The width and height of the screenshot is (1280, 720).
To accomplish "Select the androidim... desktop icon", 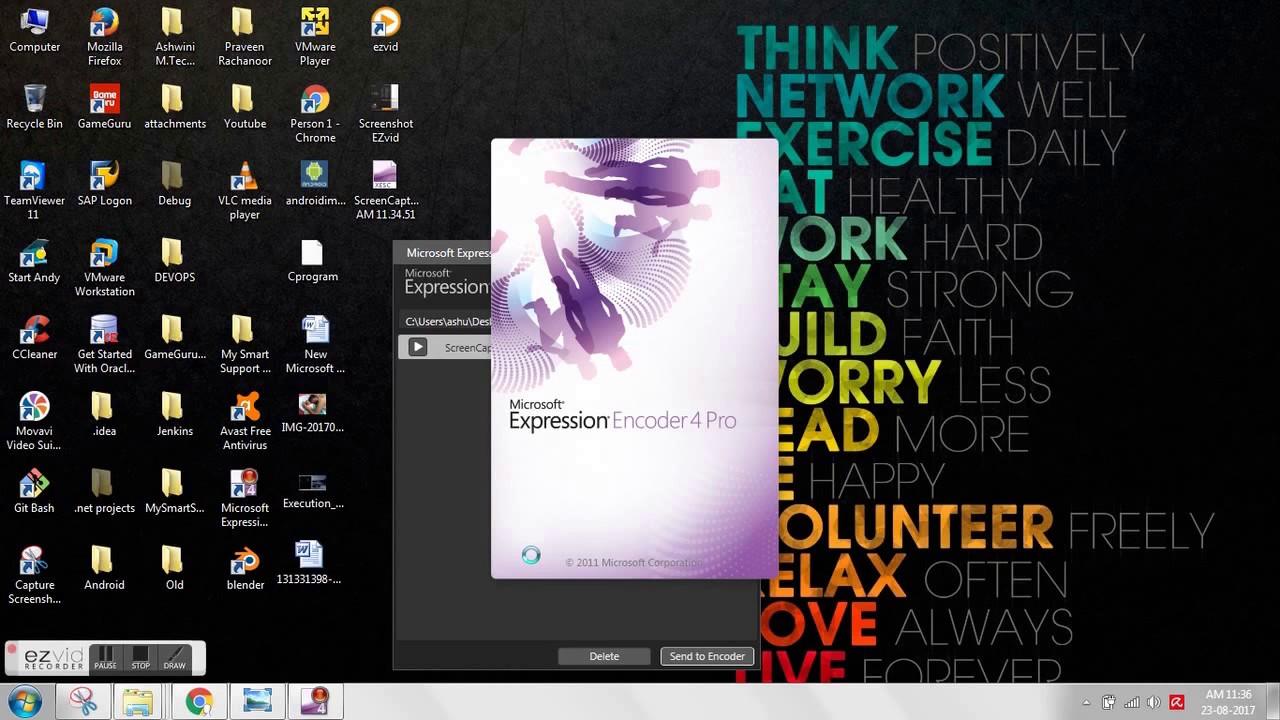I will point(315,184).
